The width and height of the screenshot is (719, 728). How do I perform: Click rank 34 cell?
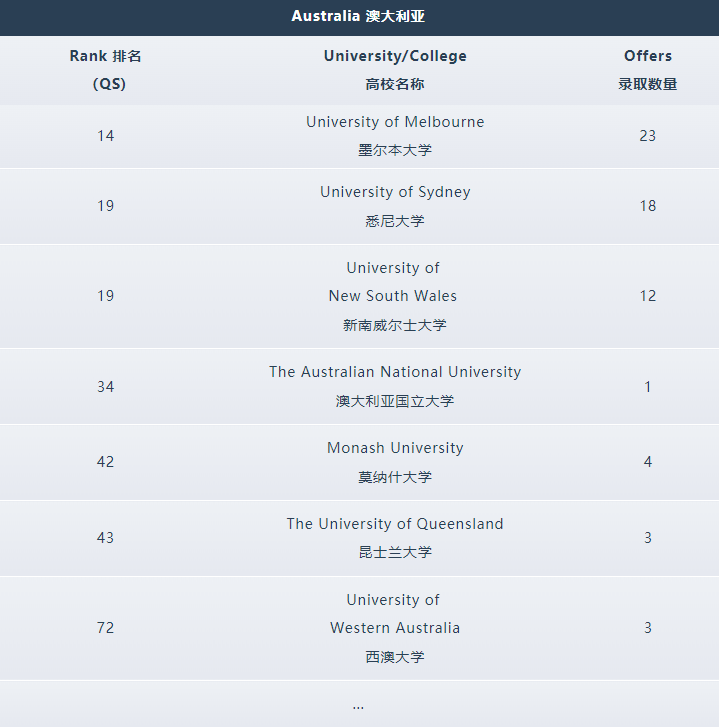pyautogui.click(x=106, y=386)
